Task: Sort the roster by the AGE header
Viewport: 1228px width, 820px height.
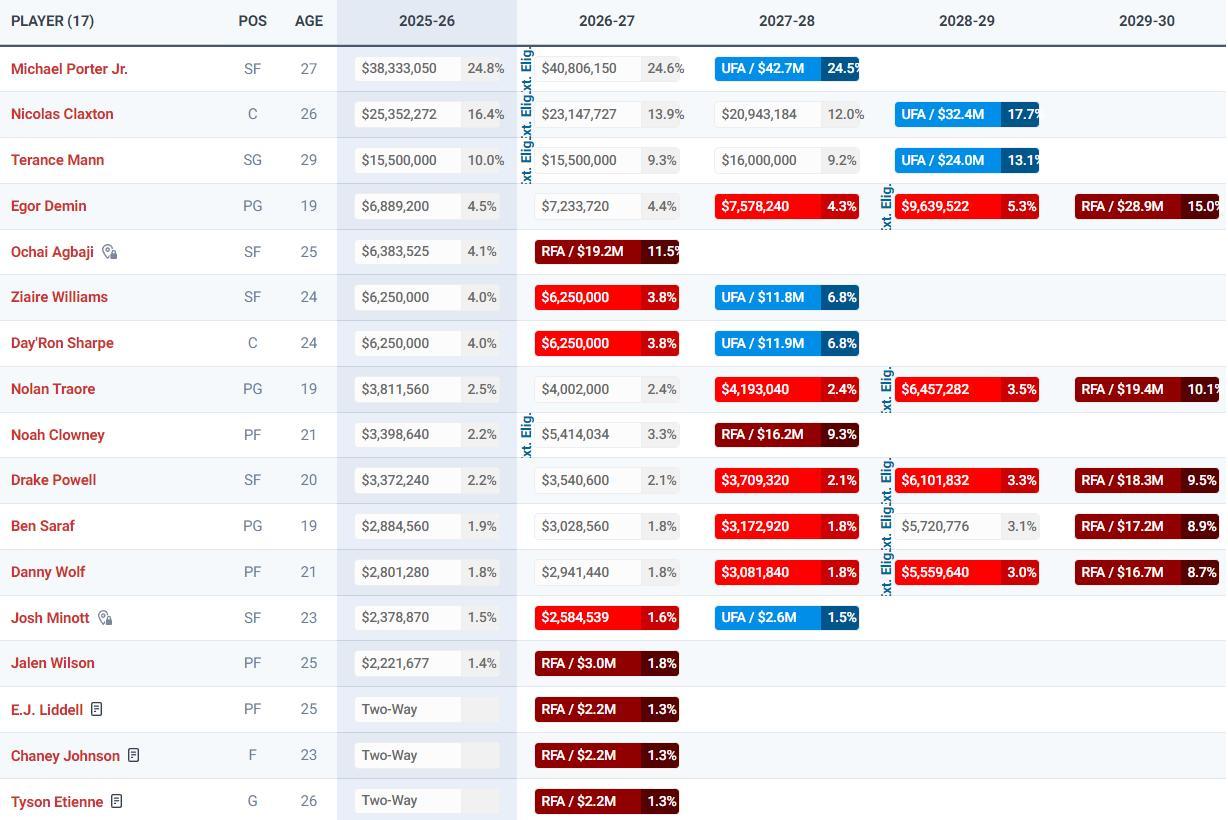Action: tap(308, 21)
